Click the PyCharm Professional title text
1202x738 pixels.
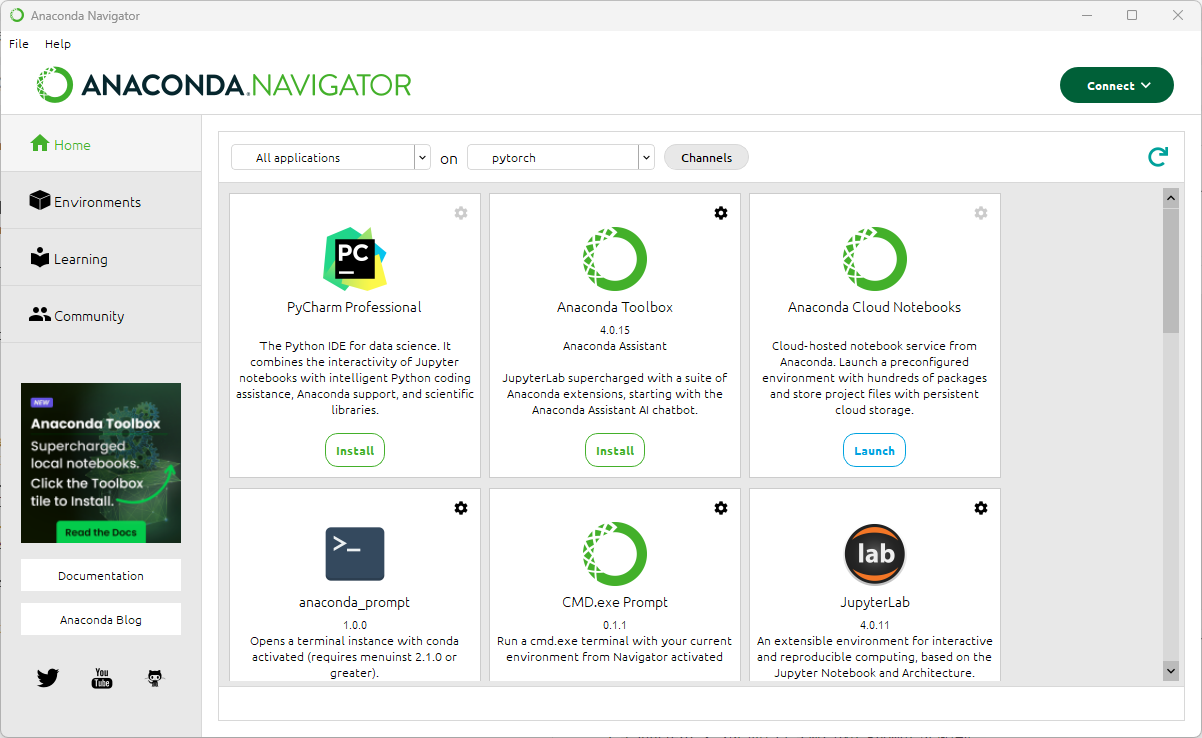(355, 307)
